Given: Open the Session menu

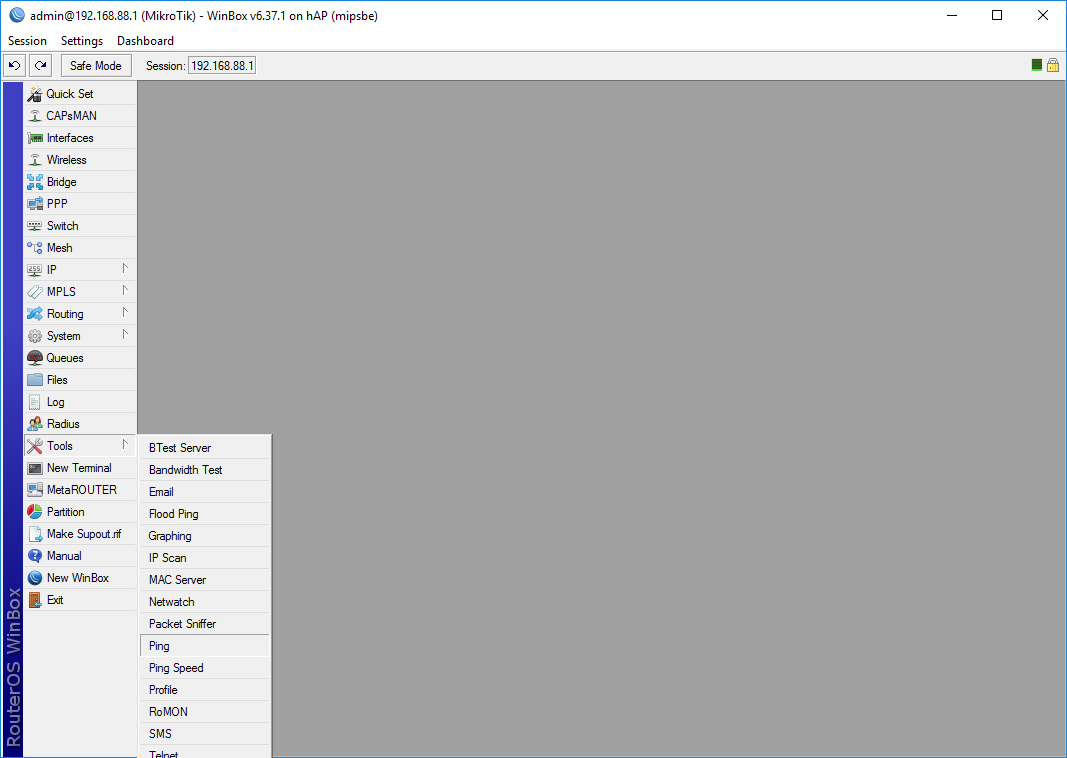Looking at the screenshot, I should 27,41.
